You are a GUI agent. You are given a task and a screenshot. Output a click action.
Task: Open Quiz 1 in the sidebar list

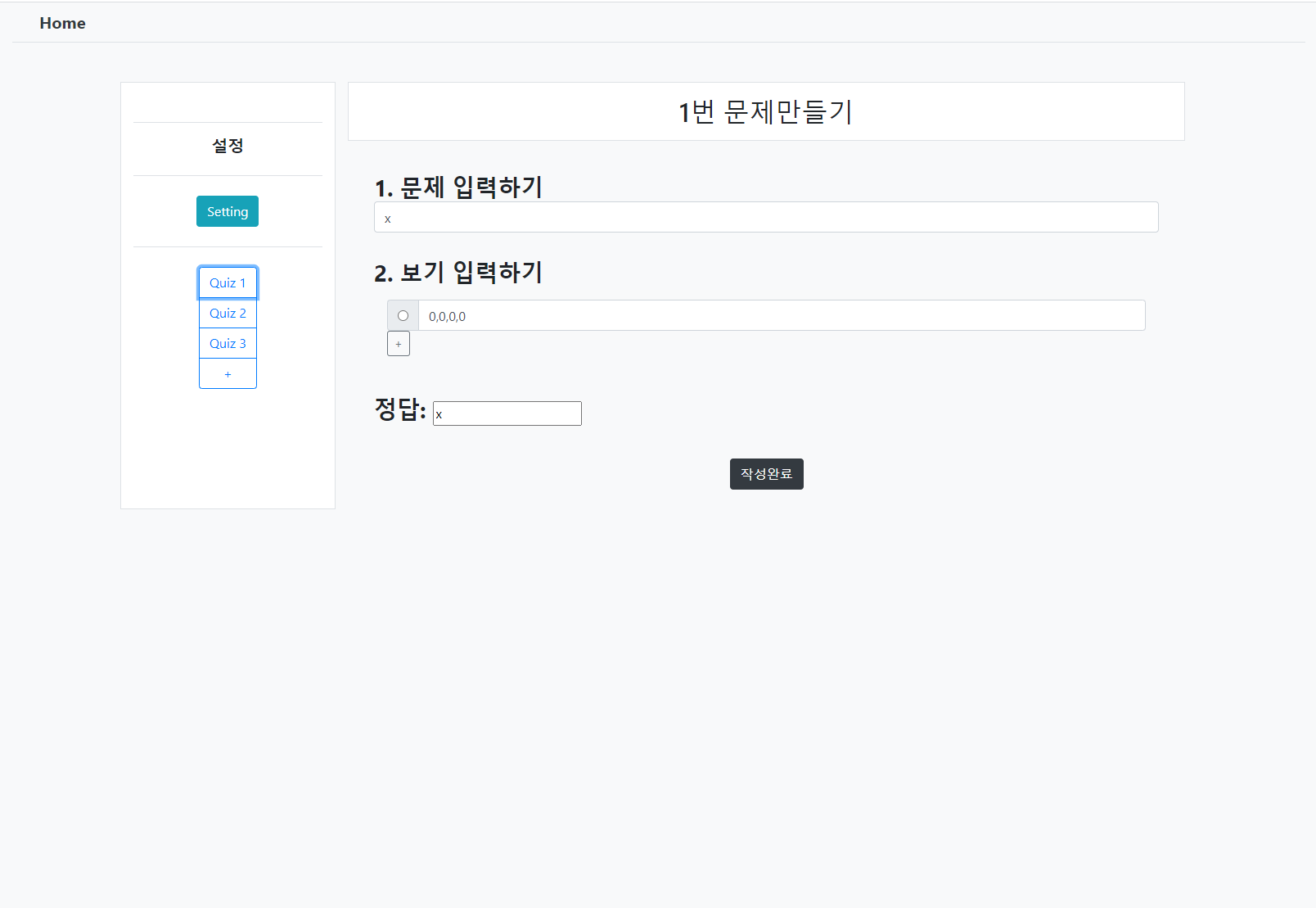(x=228, y=282)
